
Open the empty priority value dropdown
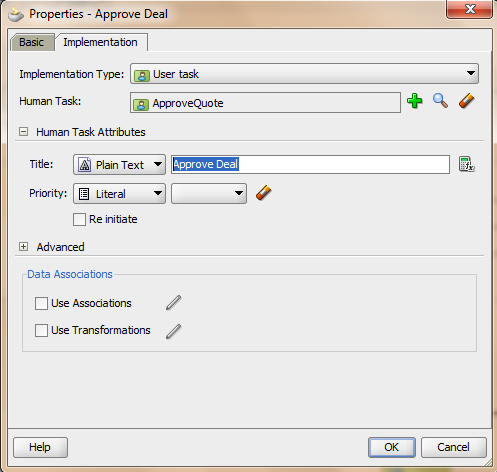pyautogui.click(x=209, y=193)
